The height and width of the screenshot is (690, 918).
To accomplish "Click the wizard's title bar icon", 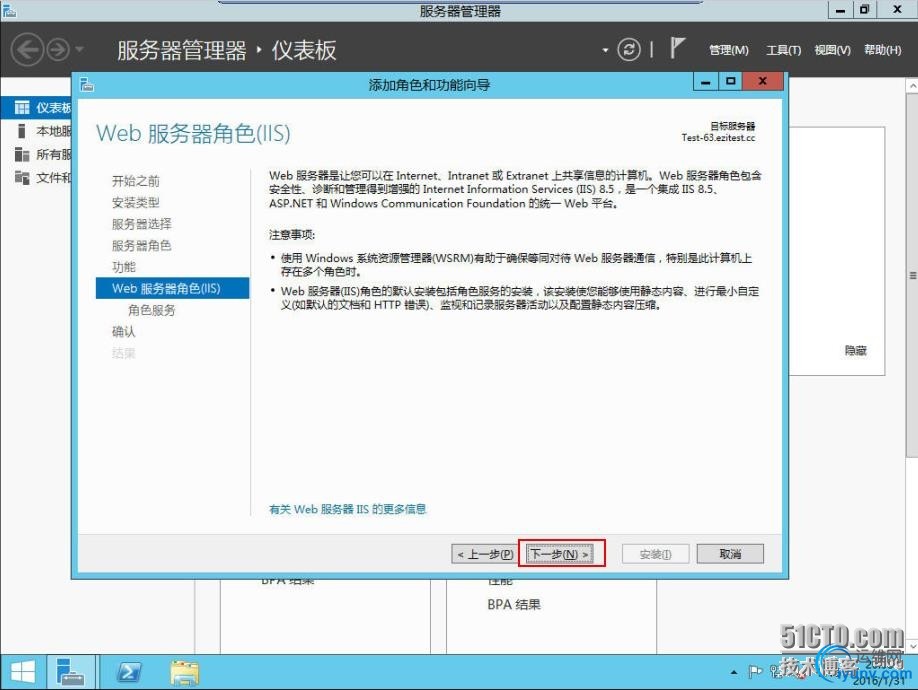I will (x=87, y=85).
